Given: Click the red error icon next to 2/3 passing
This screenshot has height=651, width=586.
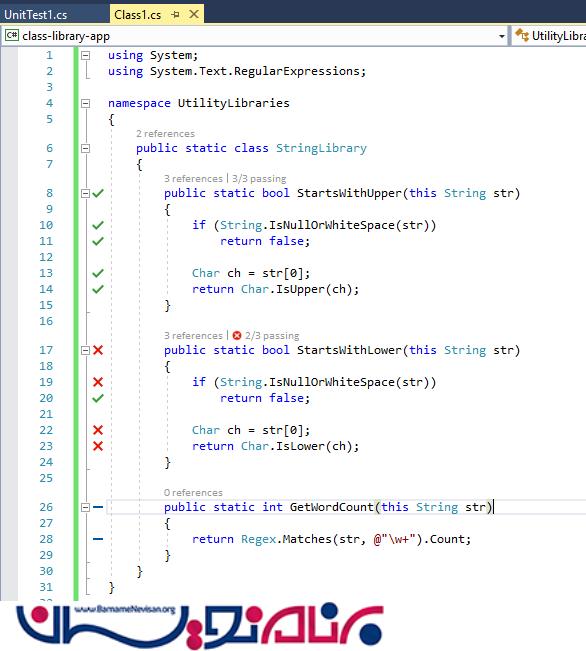Looking at the screenshot, I should pyautogui.click(x=237, y=335).
